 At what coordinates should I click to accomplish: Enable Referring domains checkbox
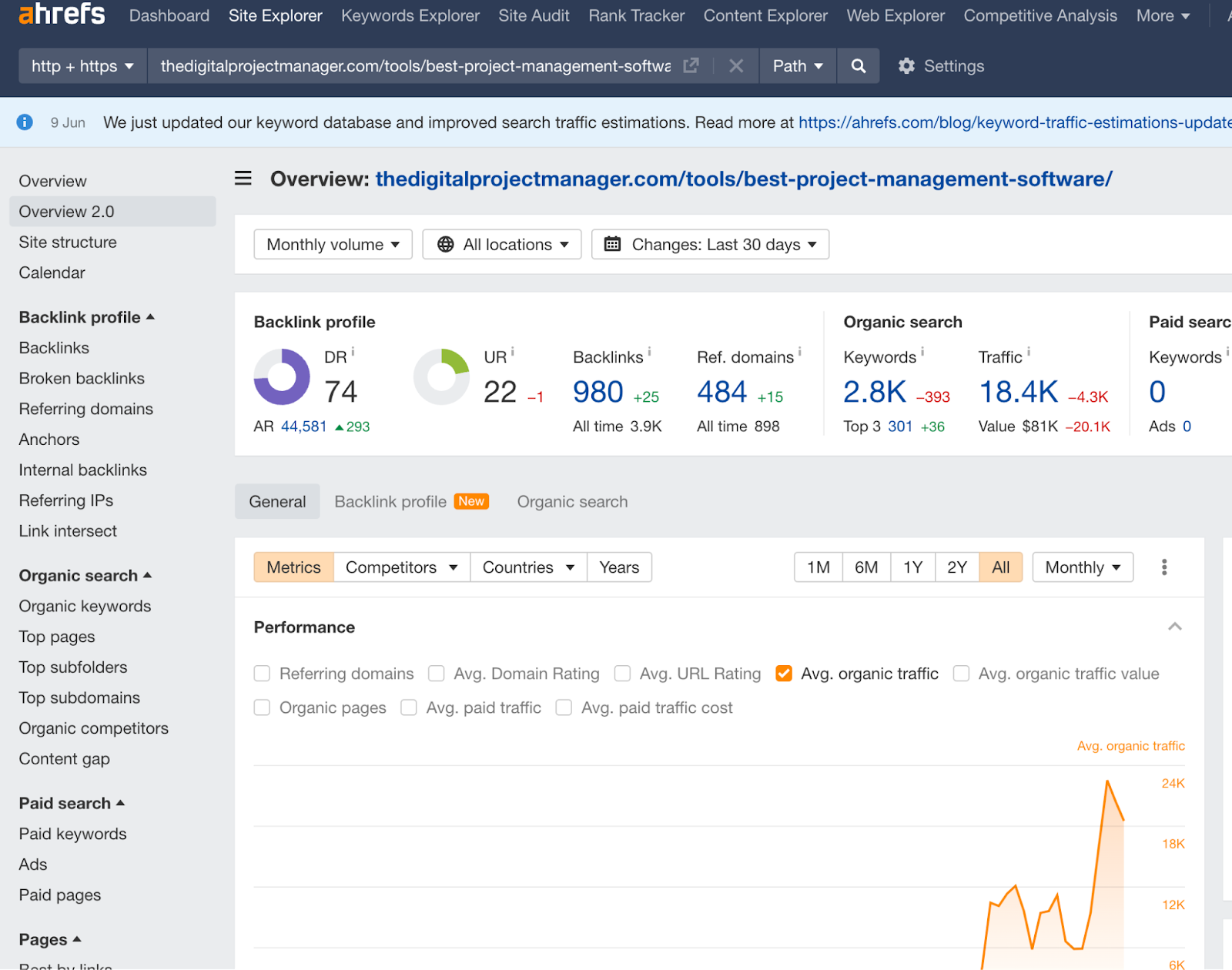[262, 674]
